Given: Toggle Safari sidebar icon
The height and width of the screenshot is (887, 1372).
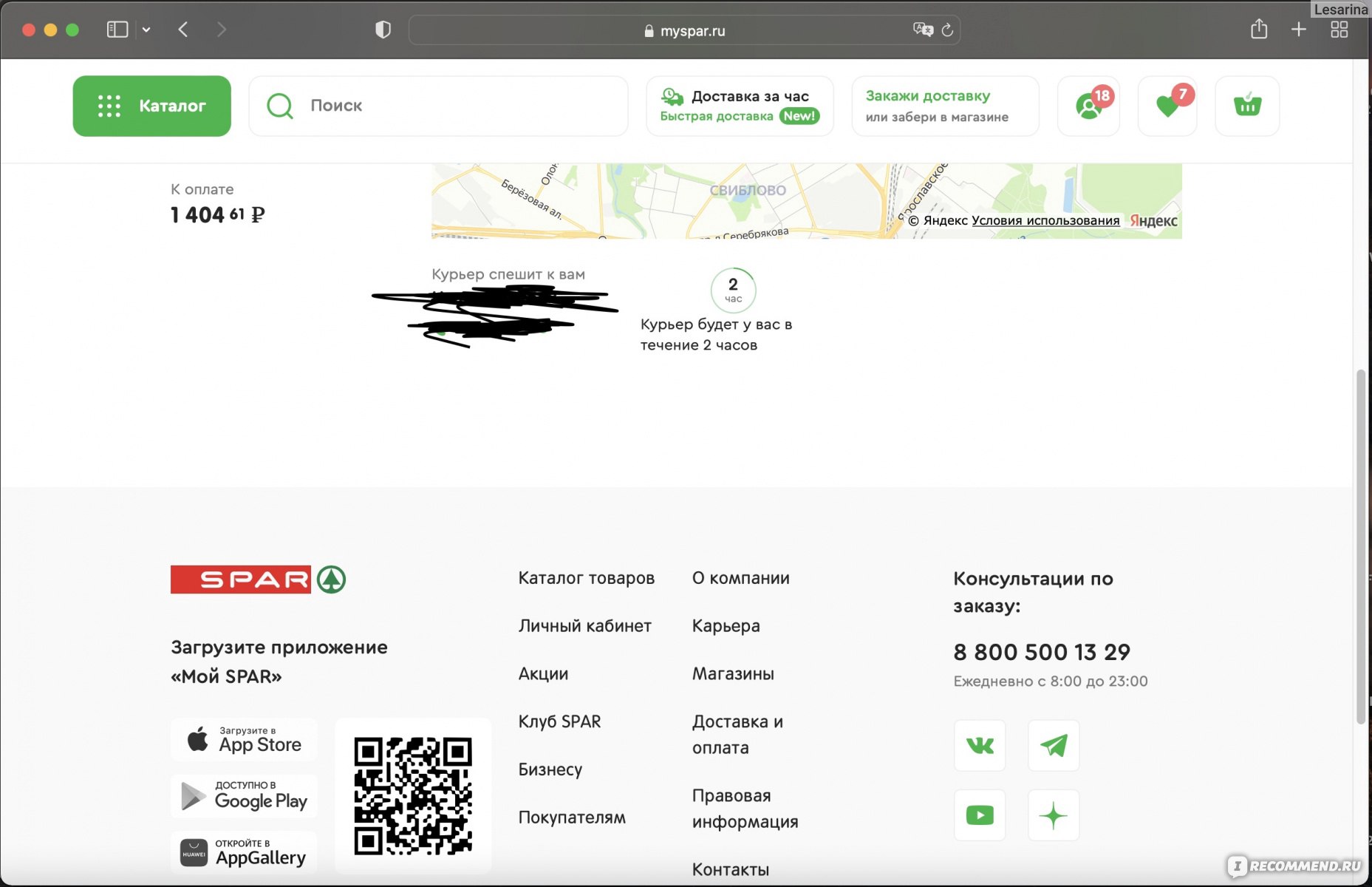Looking at the screenshot, I should [117, 30].
